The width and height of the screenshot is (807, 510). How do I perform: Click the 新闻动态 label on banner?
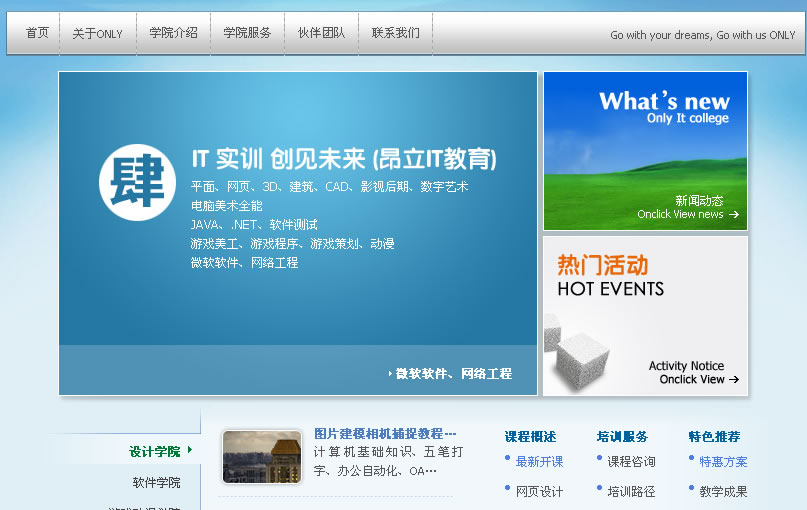[699, 201]
